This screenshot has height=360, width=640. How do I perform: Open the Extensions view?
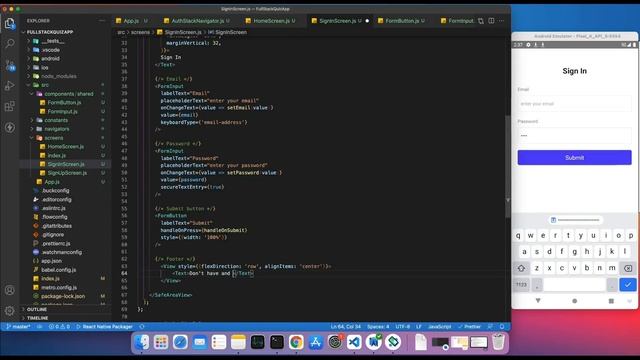coord(9,107)
